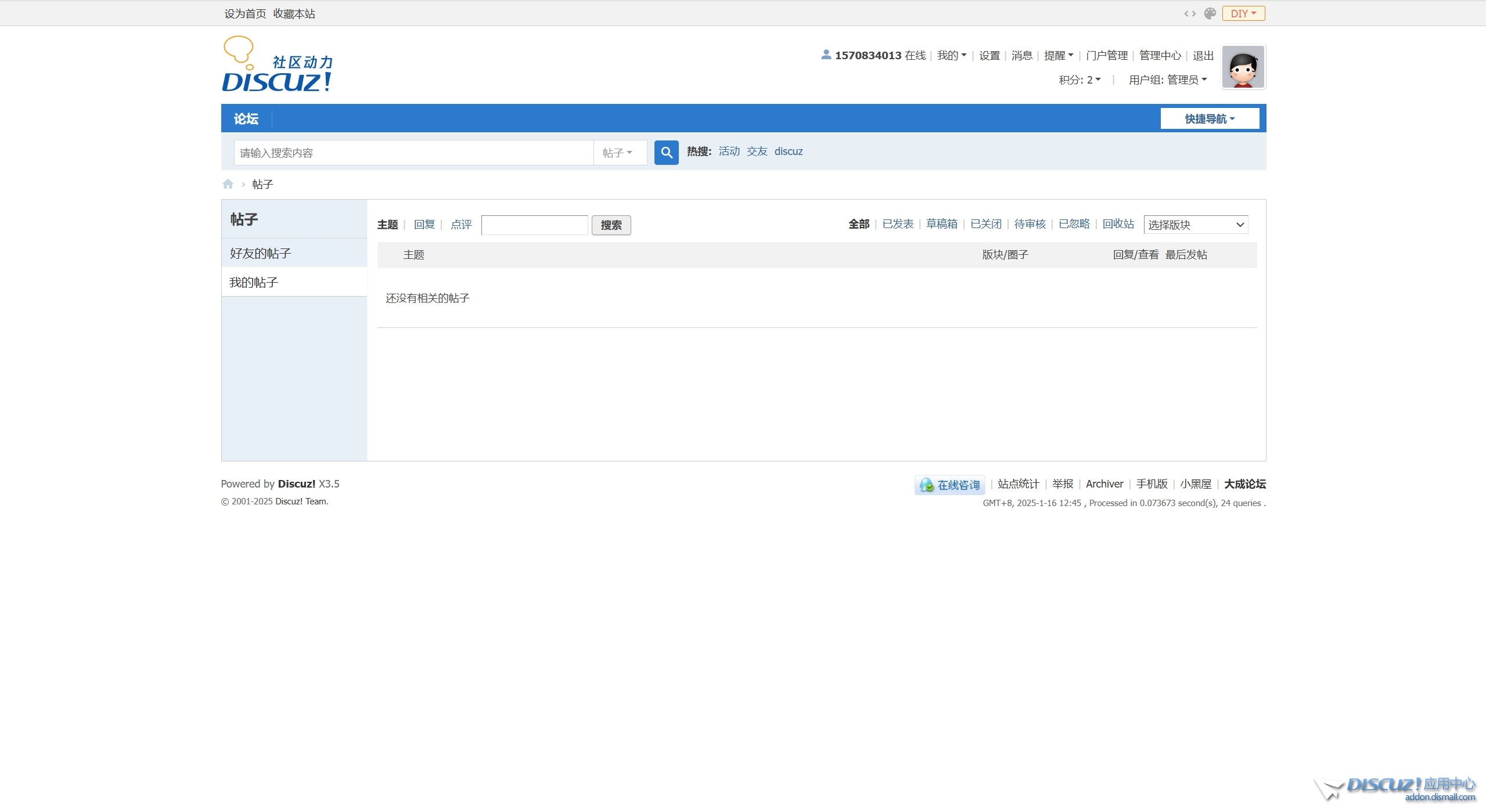1486x812 pixels.
Task: Expand the 选择版块 dropdown menu
Action: (1197, 224)
